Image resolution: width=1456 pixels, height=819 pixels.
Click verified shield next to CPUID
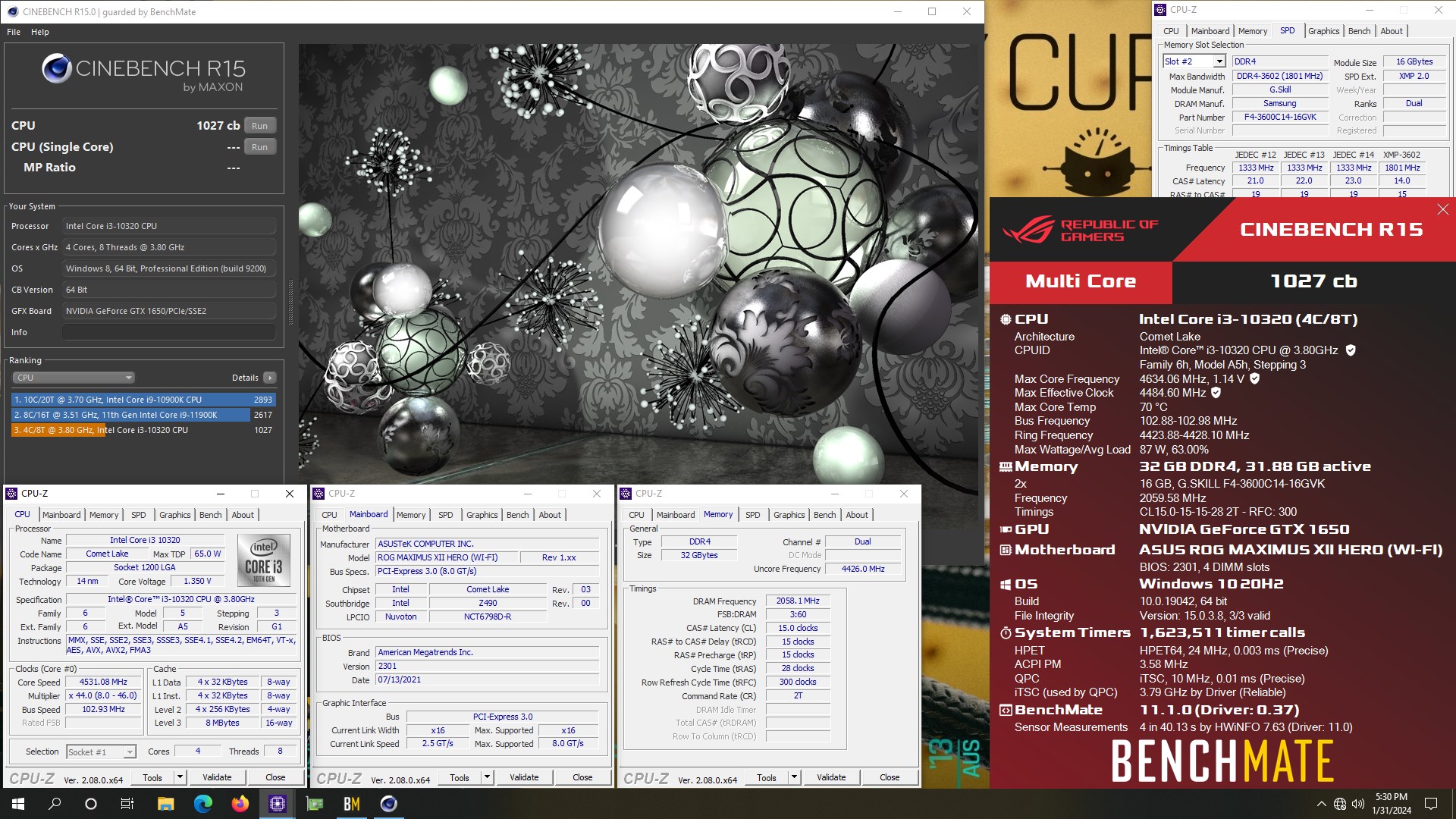[x=1351, y=350]
